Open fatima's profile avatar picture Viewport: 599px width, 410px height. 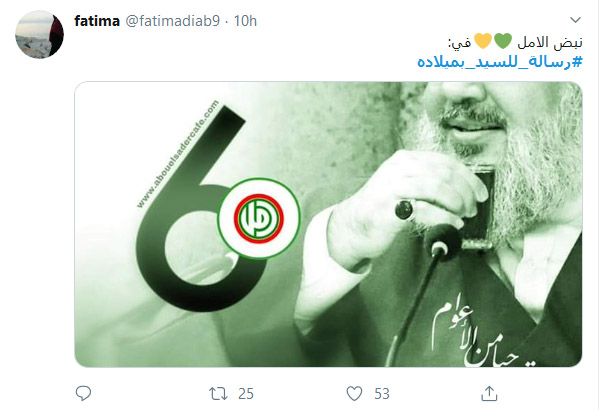point(39,34)
